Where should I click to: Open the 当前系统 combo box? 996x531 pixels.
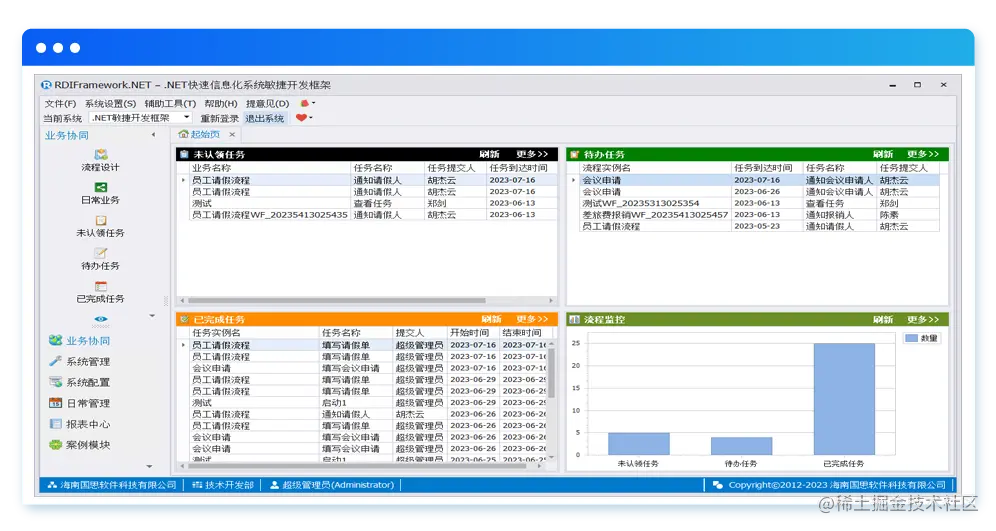pos(139,118)
